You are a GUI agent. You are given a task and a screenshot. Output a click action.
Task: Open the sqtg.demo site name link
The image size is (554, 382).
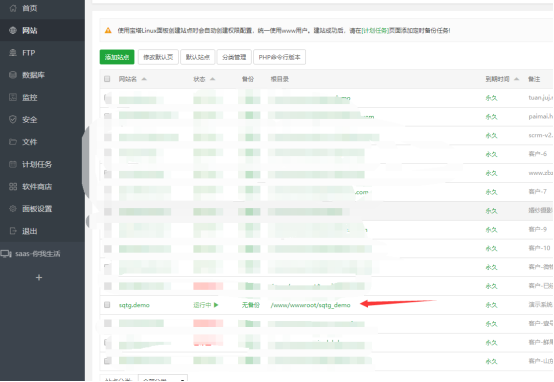tap(134, 305)
